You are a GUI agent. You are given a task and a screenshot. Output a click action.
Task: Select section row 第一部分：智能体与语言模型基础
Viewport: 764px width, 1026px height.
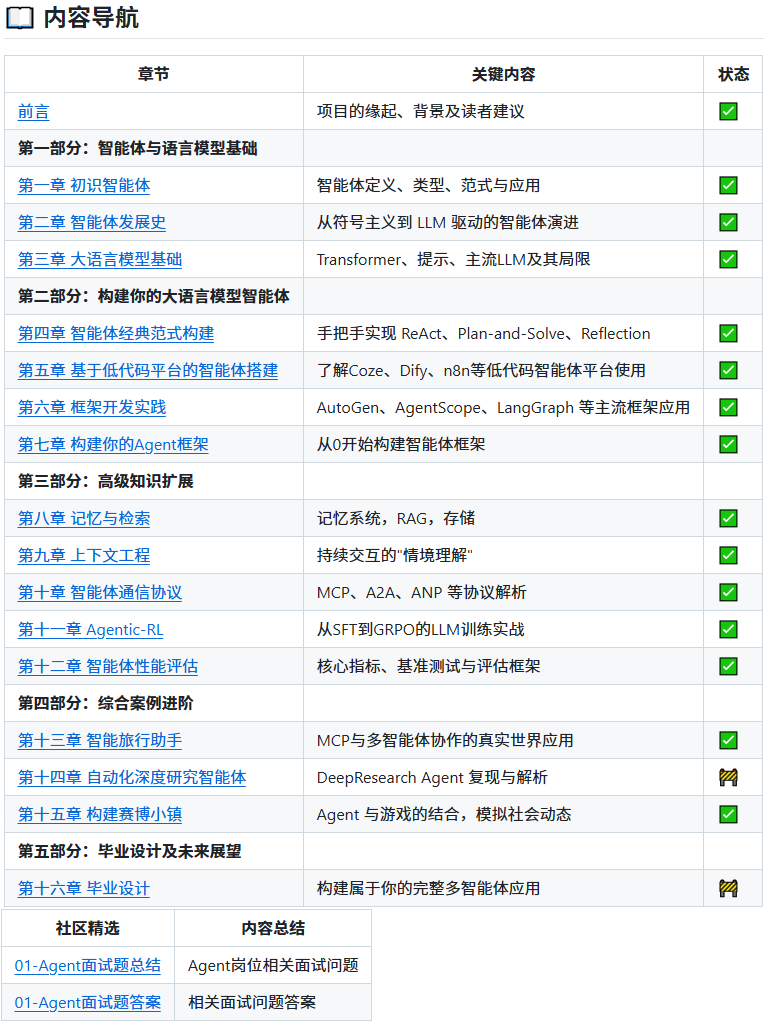(x=383, y=149)
